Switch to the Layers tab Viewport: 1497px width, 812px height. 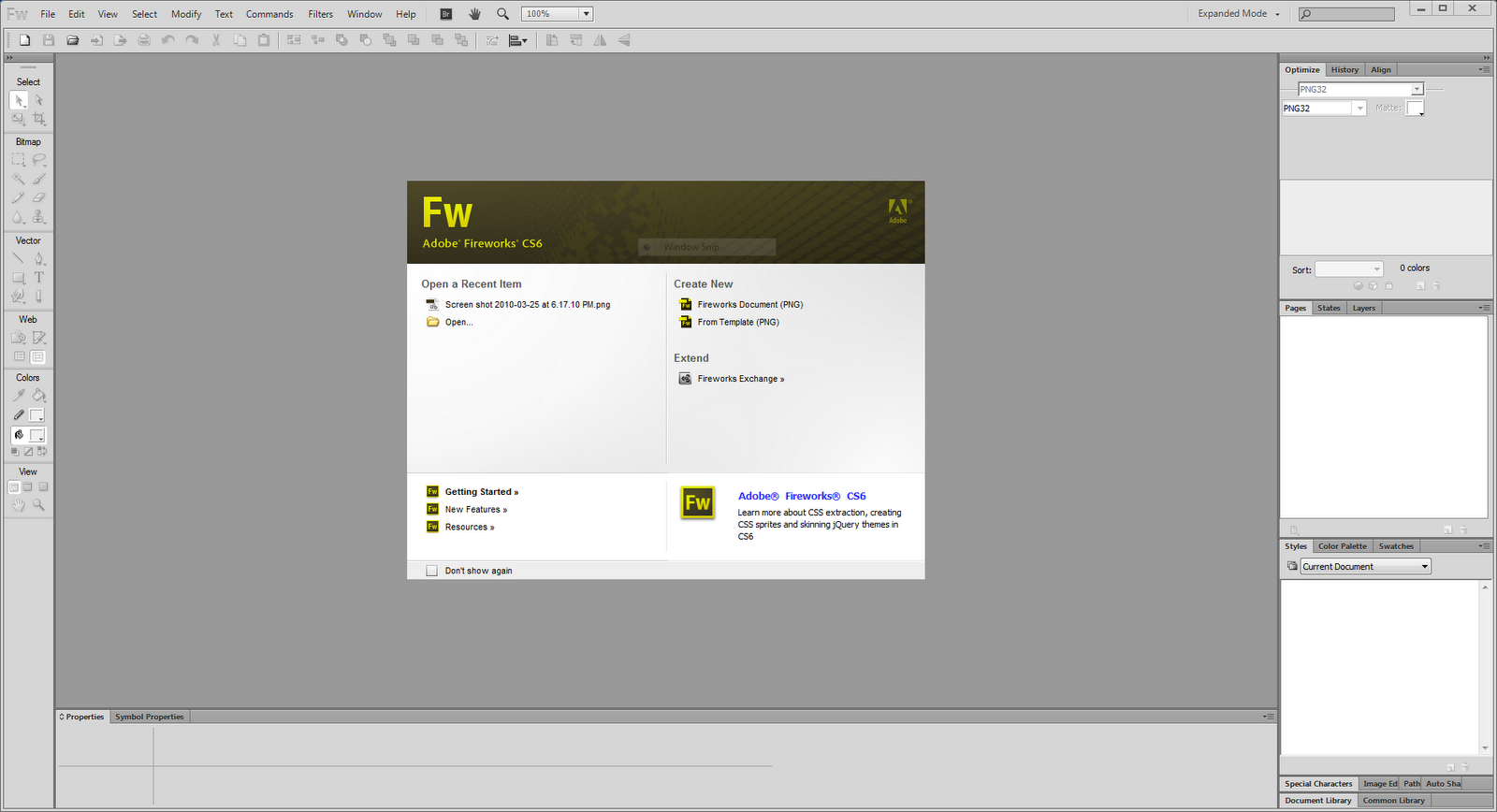[x=1364, y=308]
